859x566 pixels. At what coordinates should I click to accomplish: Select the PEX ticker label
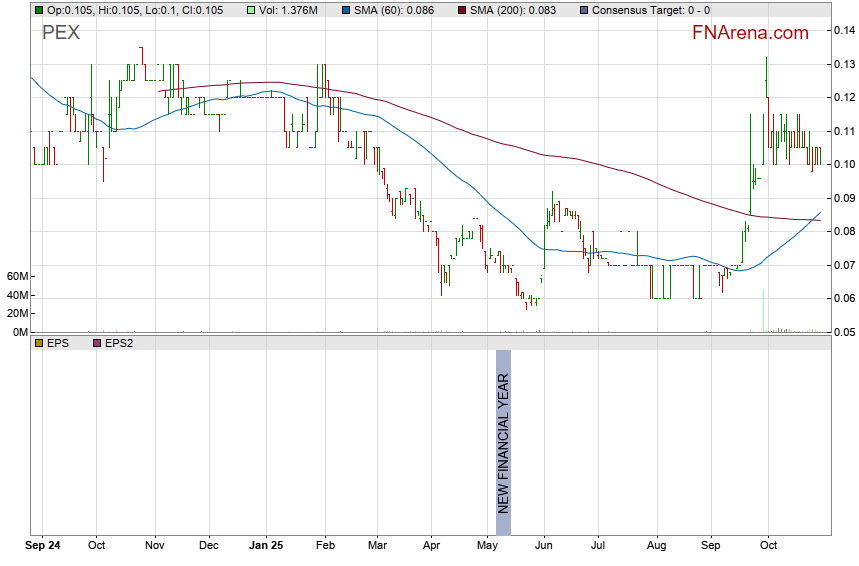pyautogui.click(x=61, y=33)
